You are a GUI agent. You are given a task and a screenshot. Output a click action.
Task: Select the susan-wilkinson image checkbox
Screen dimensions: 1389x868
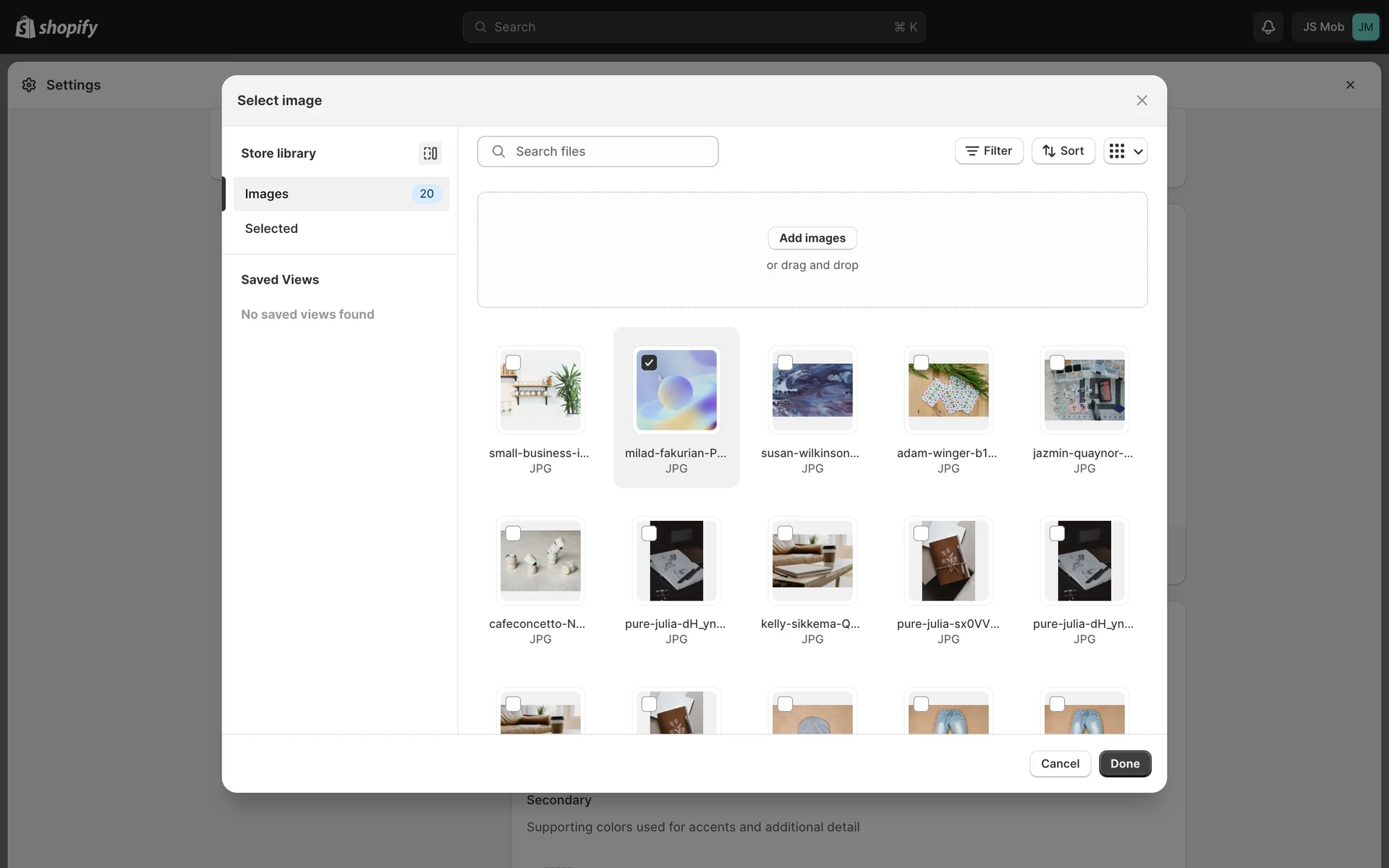click(785, 362)
